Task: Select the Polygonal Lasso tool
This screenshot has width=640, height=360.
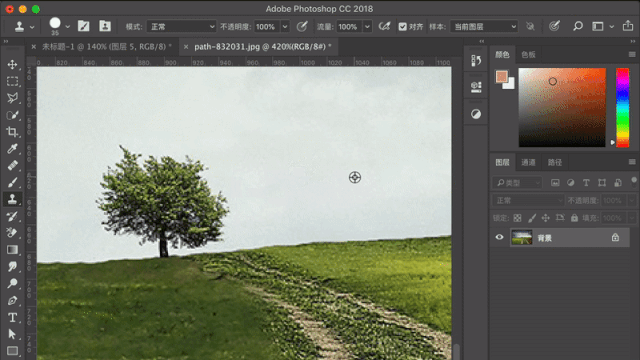Action: (x=12, y=98)
